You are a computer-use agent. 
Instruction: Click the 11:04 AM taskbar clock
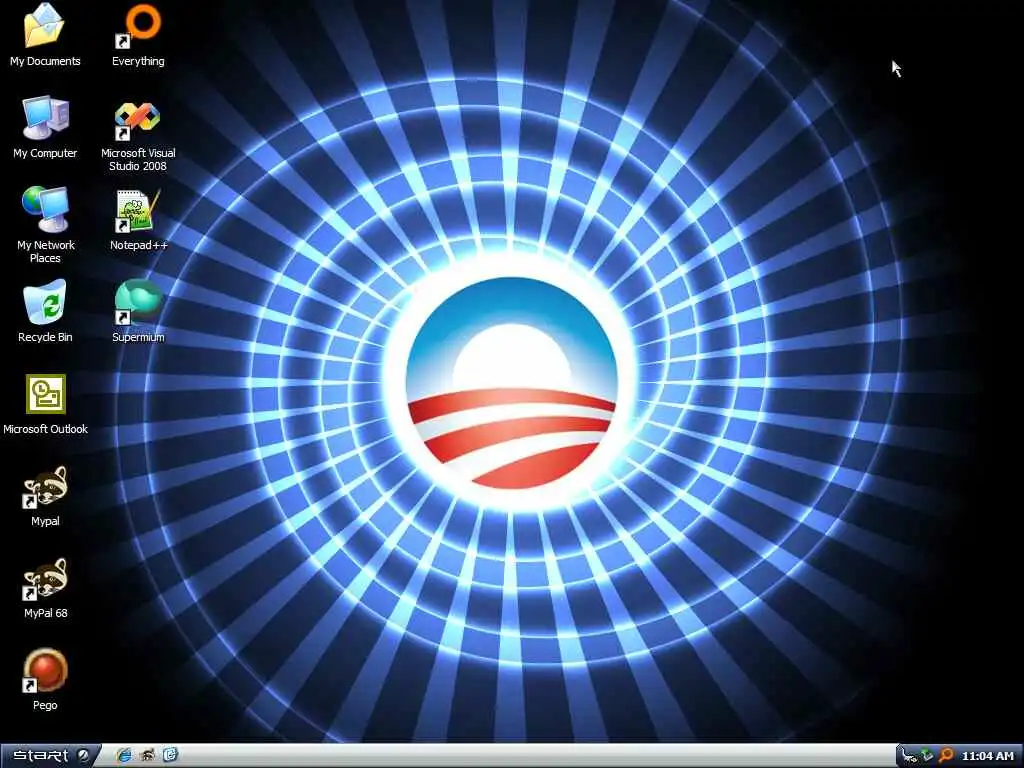[x=987, y=756]
